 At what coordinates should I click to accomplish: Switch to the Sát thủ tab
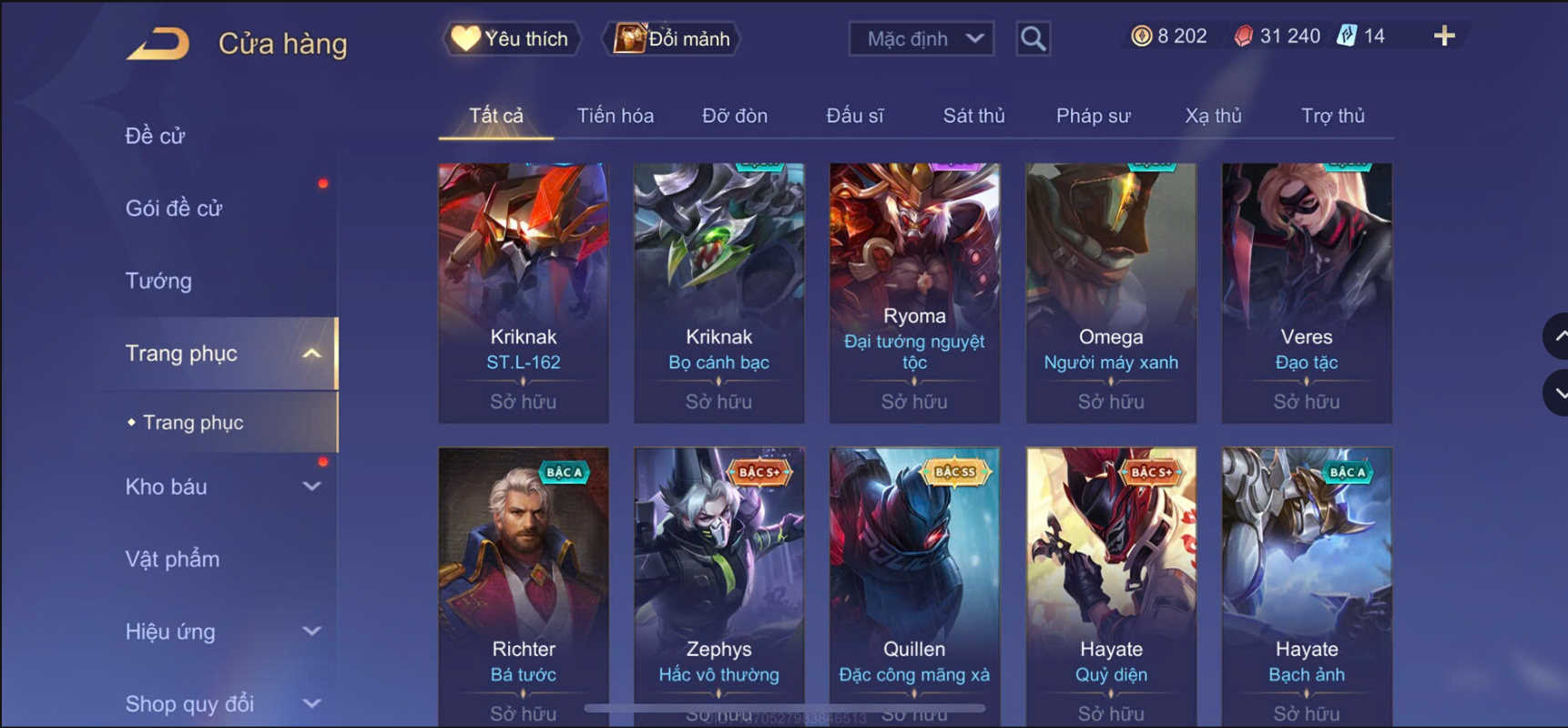(973, 116)
